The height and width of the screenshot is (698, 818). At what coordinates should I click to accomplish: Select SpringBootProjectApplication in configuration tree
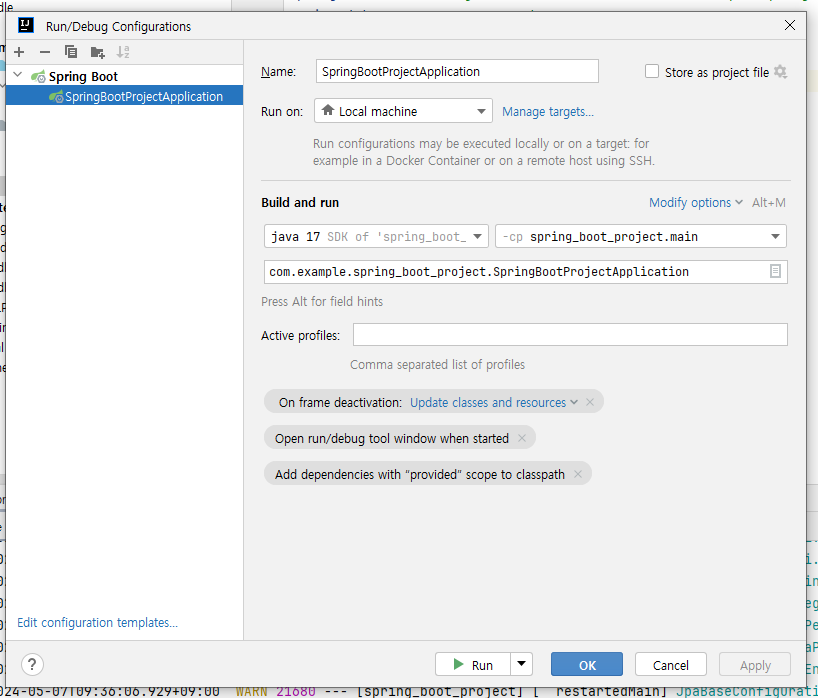pos(124,96)
